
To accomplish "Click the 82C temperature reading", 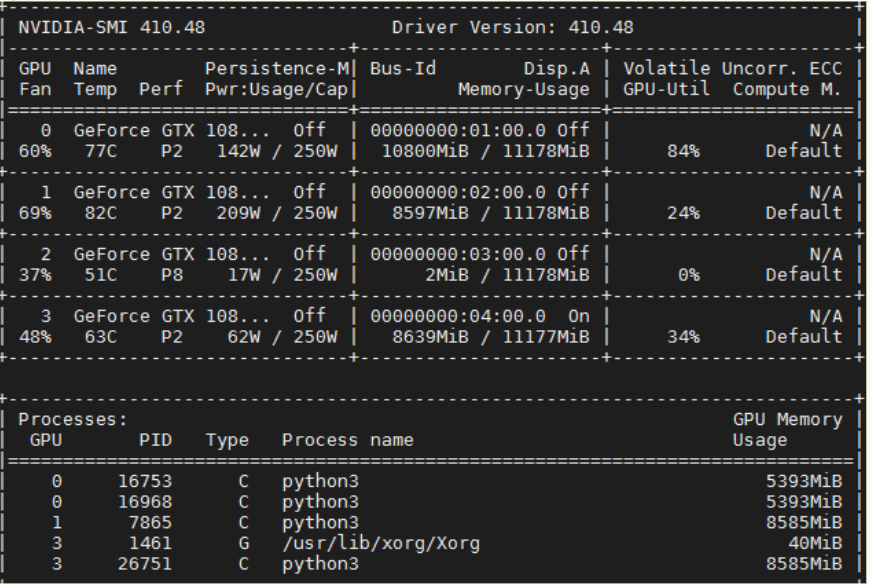I will tap(100, 213).
